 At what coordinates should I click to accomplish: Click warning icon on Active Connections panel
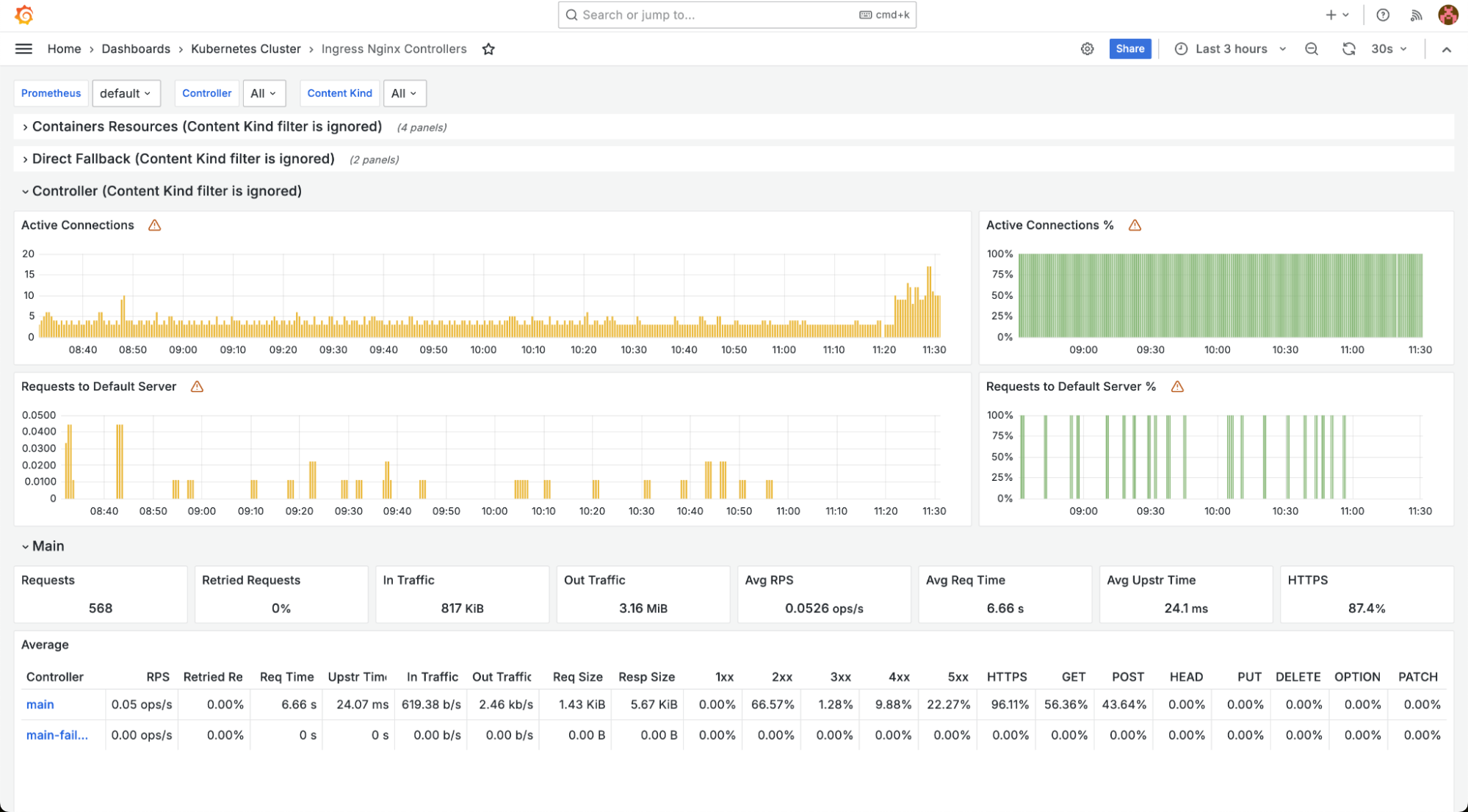pos(154,225)
